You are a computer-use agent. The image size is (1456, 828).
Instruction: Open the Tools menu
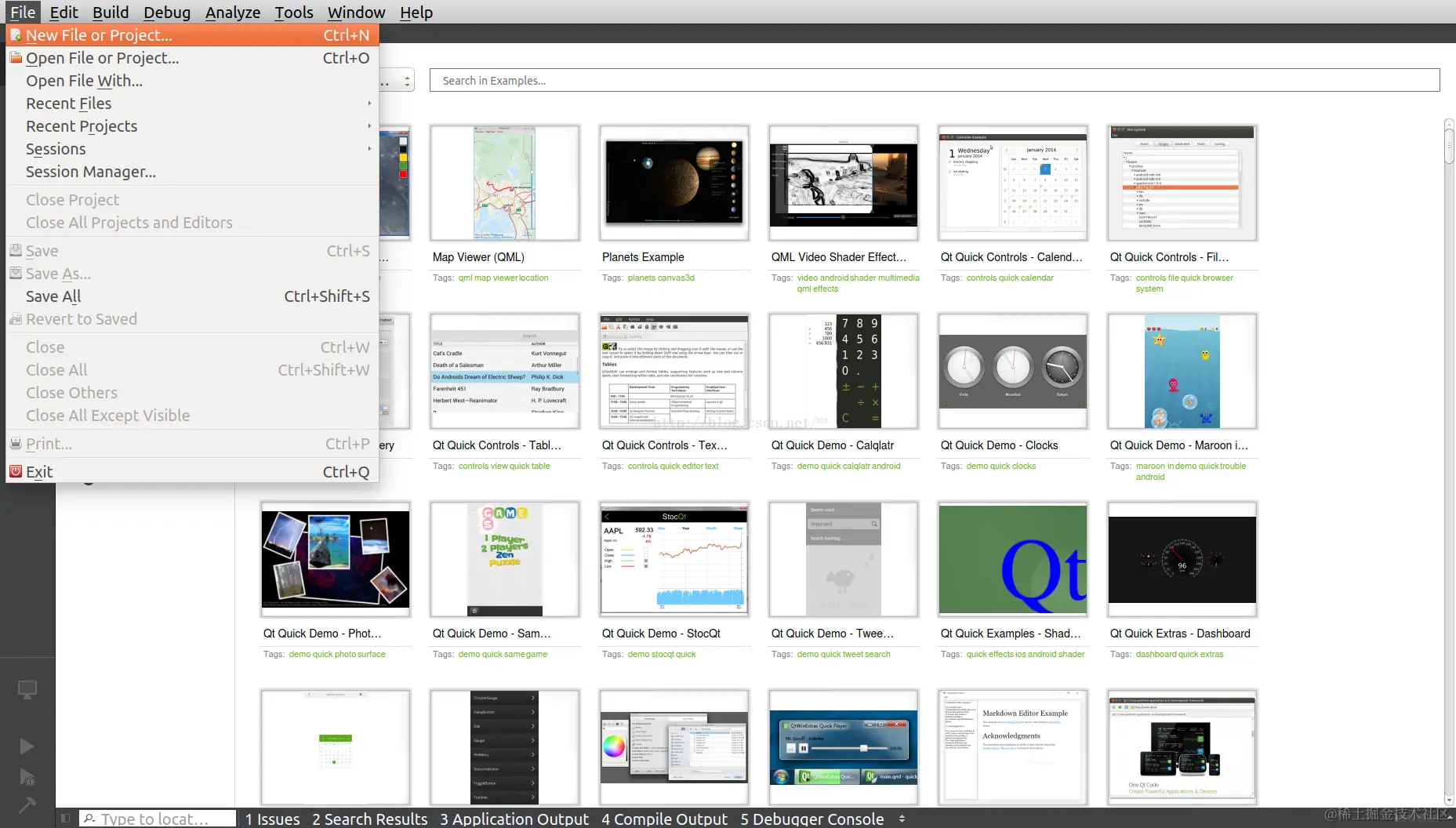(294, 13)
